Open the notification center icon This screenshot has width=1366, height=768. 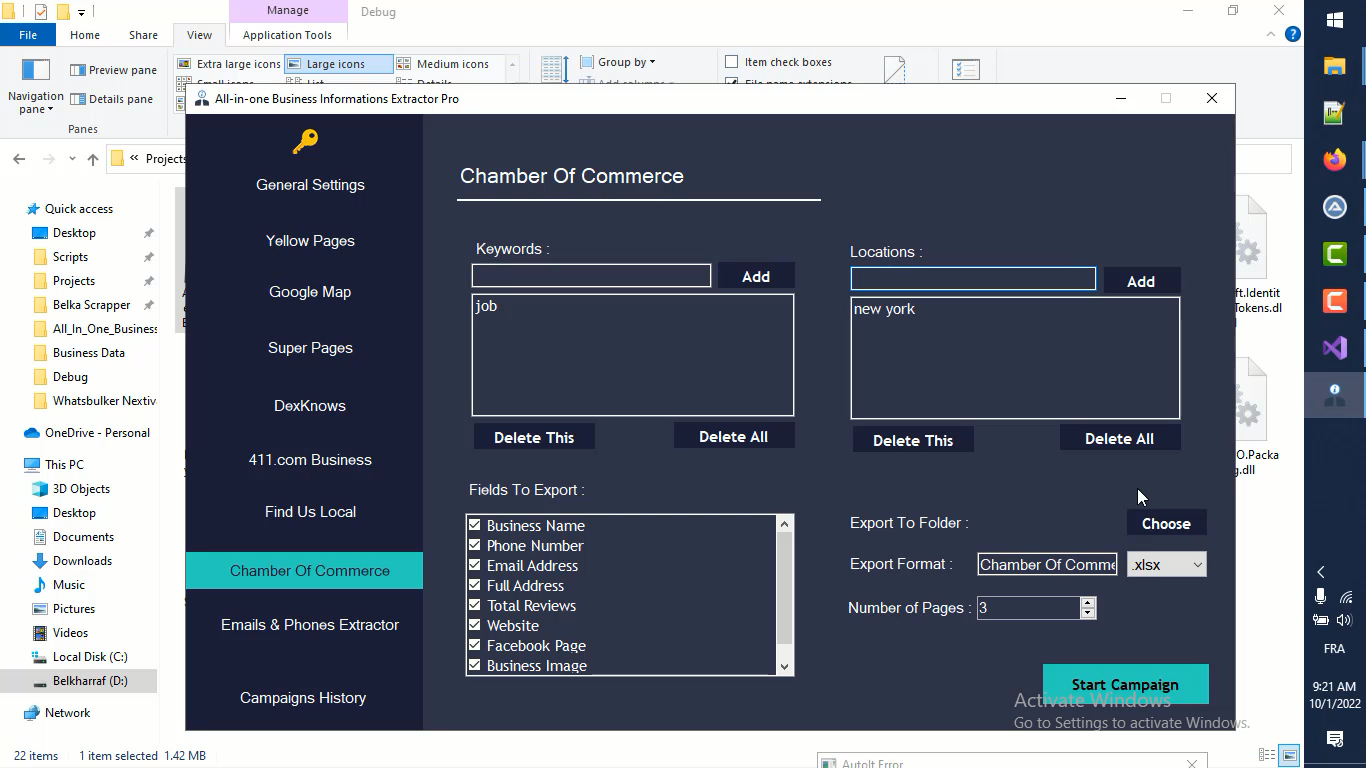tap(1335, 739)
